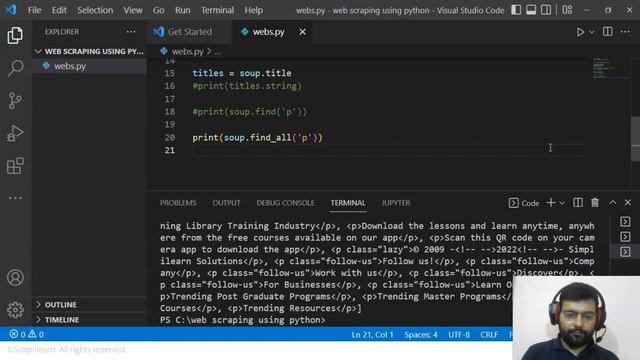Click the editor vertical scrollbar
The height and width of the screenshot is (360, 640).
pos(635,139)
